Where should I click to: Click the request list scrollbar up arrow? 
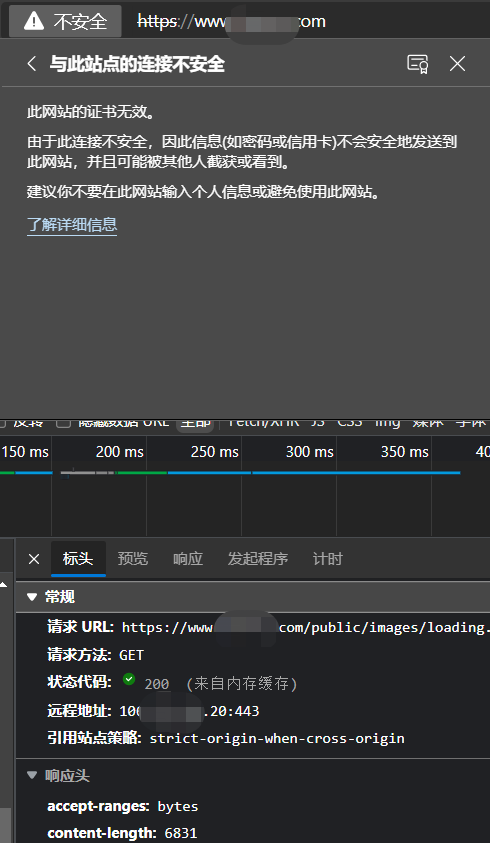click(5, 584)
